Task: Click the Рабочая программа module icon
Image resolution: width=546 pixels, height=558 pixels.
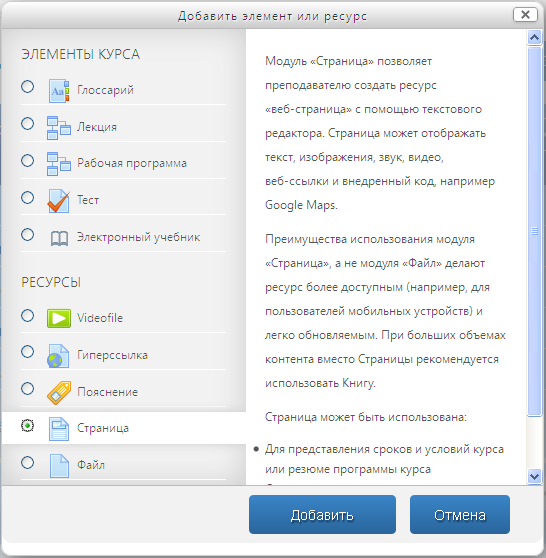Action: [59, 164]
